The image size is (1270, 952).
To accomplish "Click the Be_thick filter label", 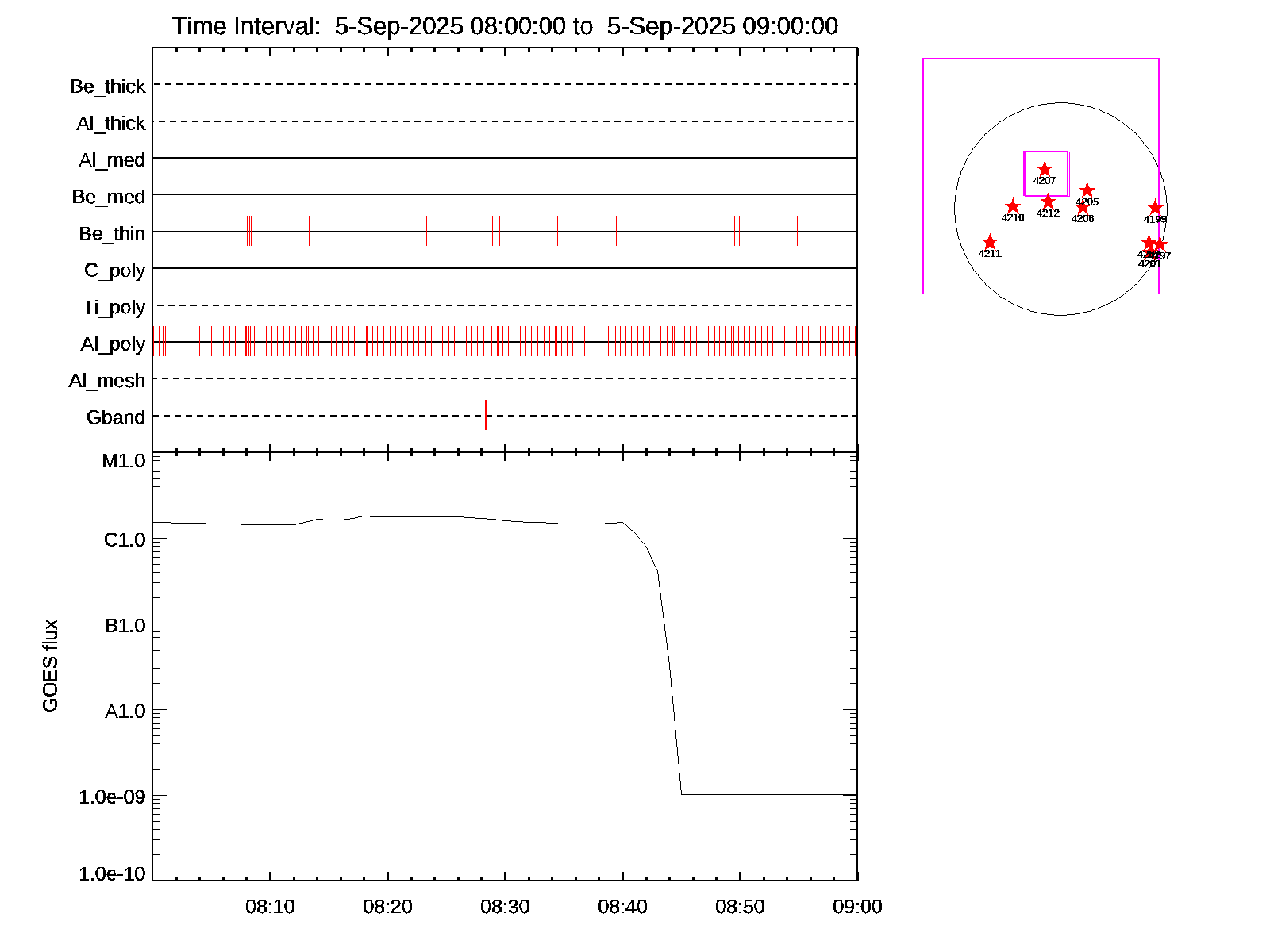I will coord(108,86).
